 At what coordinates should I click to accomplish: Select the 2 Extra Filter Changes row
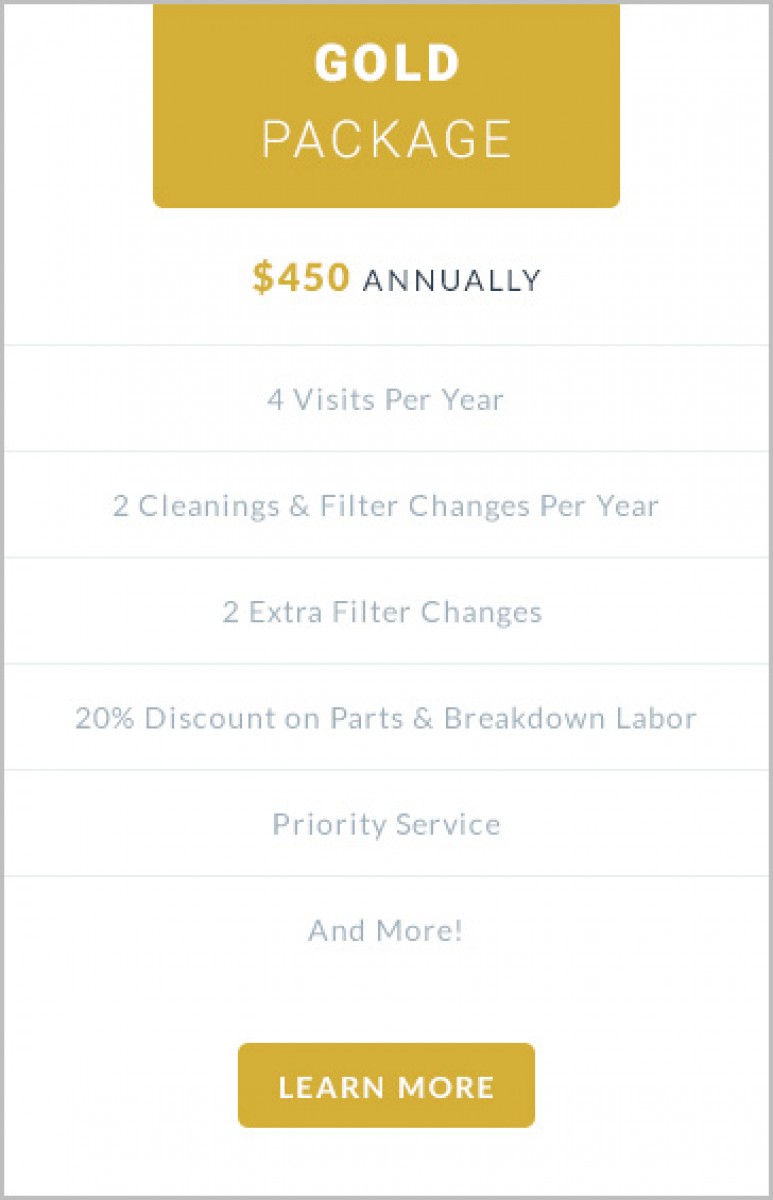click(383, 612)
